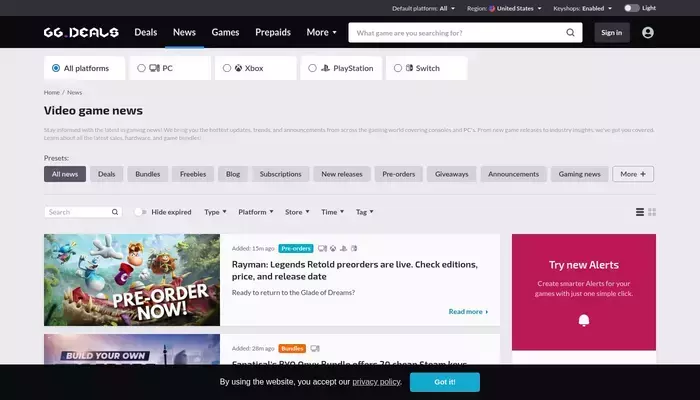Open the Games navigation tab
This screenshot has height=400, width=700.
click(225, 32)
